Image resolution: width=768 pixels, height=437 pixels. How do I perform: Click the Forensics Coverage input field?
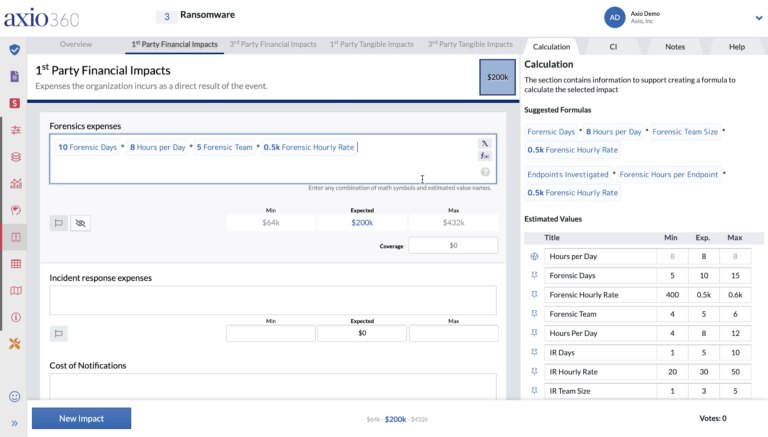pyautogui.click(x=453, y=245)
